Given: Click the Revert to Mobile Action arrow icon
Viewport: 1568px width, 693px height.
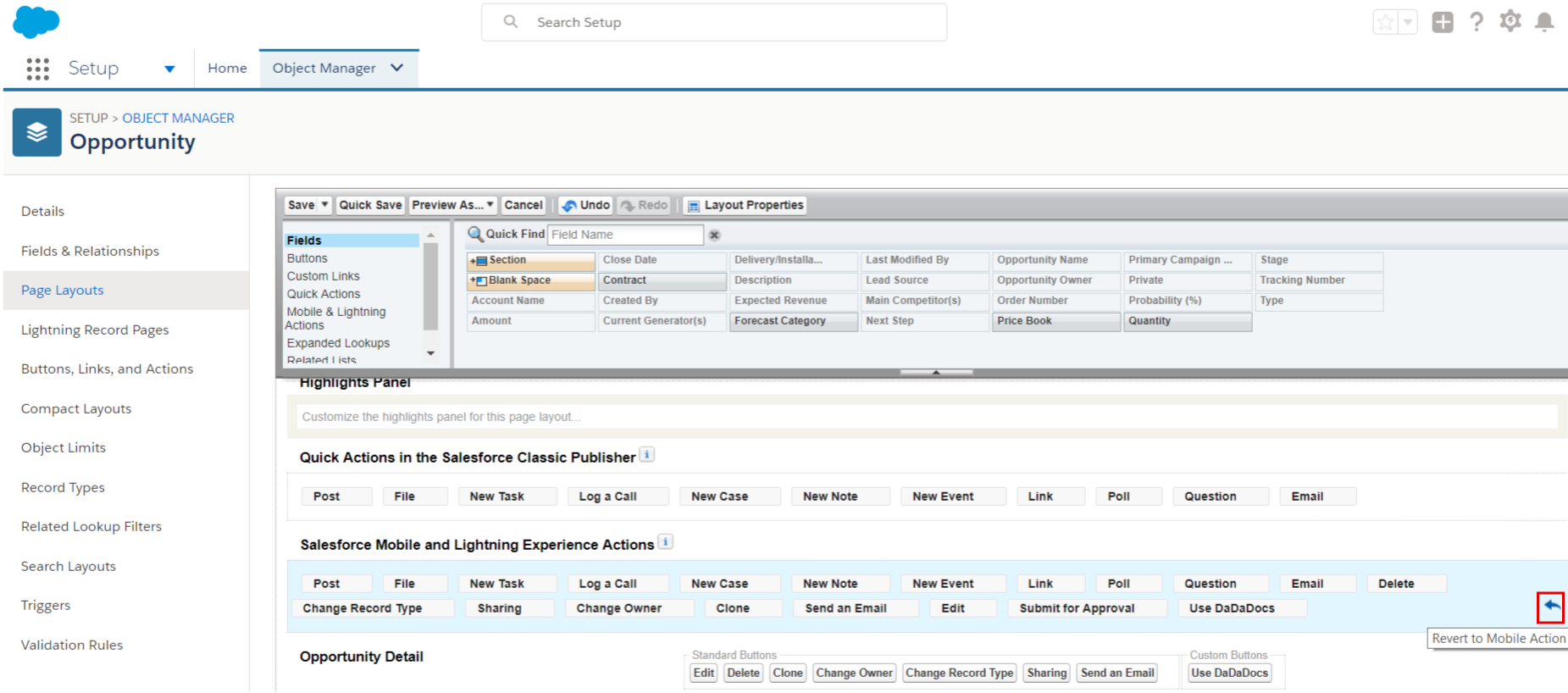Looking at the screenshot, I should click(x=1550, y=607).
